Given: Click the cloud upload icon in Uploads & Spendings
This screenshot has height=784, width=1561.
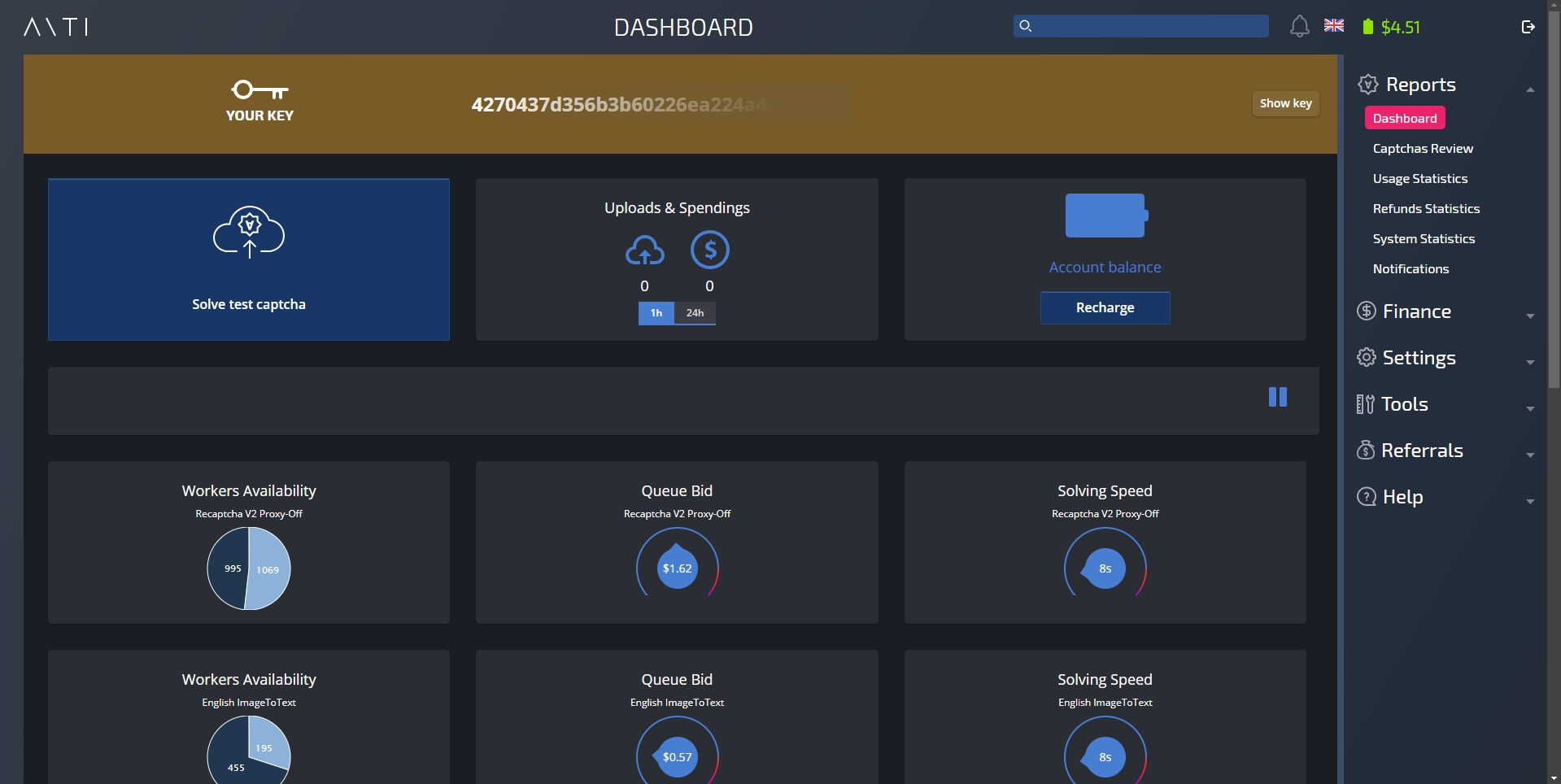Looking at the screenshot, I should click(x=644, y=251).
